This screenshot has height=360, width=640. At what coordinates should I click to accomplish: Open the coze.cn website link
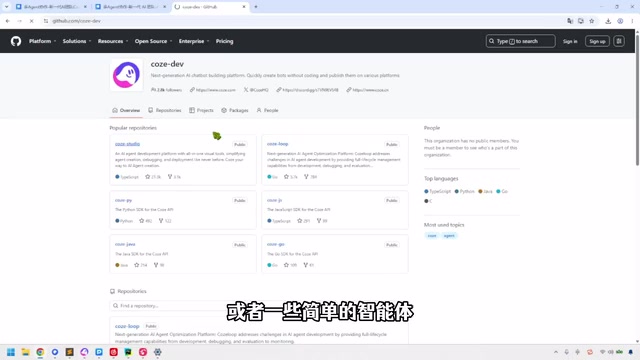371,90
